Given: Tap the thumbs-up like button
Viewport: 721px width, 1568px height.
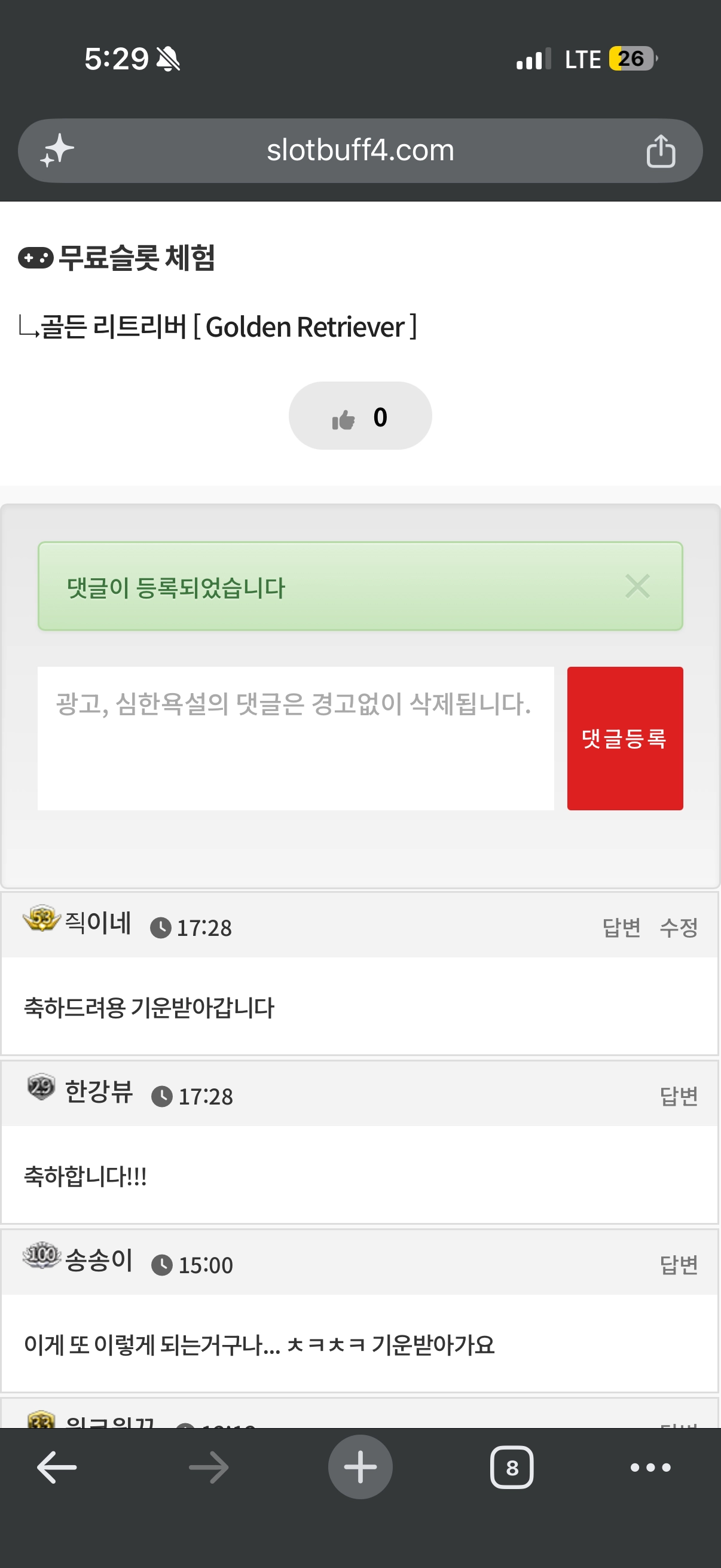Looking at the screenshot, I should [x=360, y=416].
